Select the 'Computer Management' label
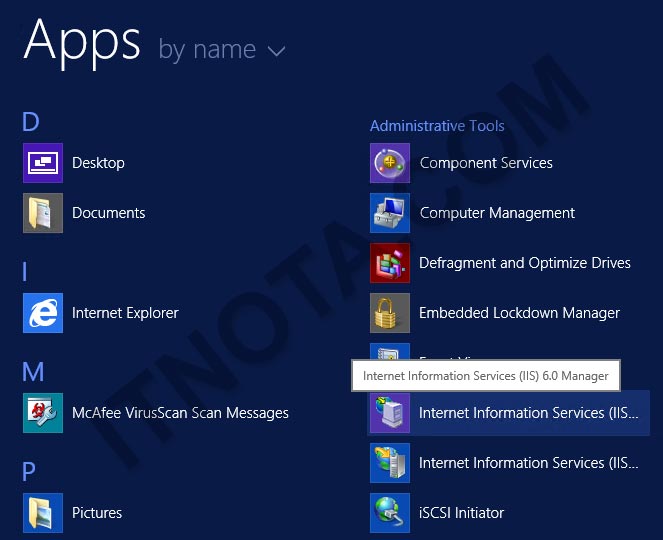 tap(497, 213)
